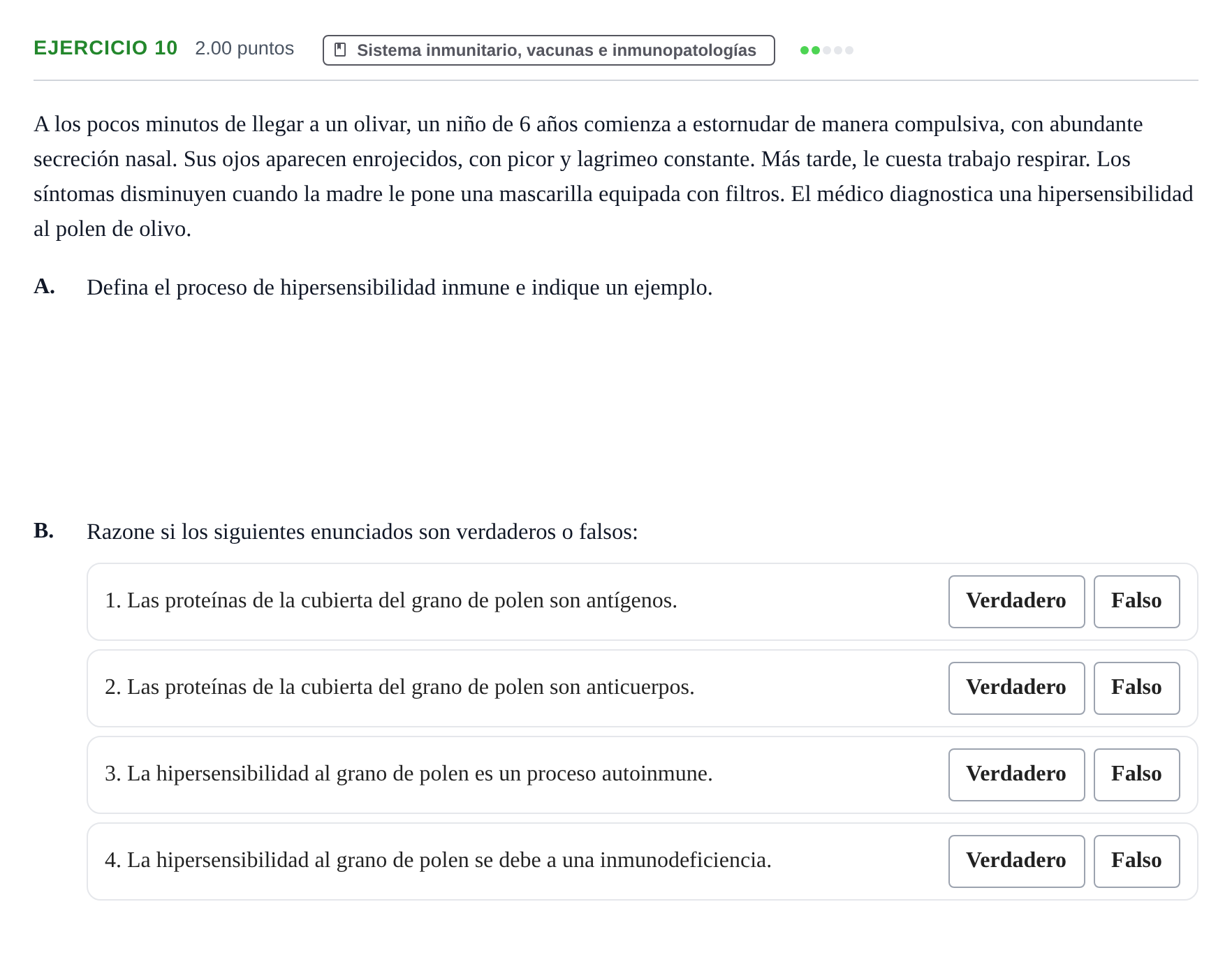Click the green difficulty dots indicator
Viewport: 1232px width, 955px height.
826,50
